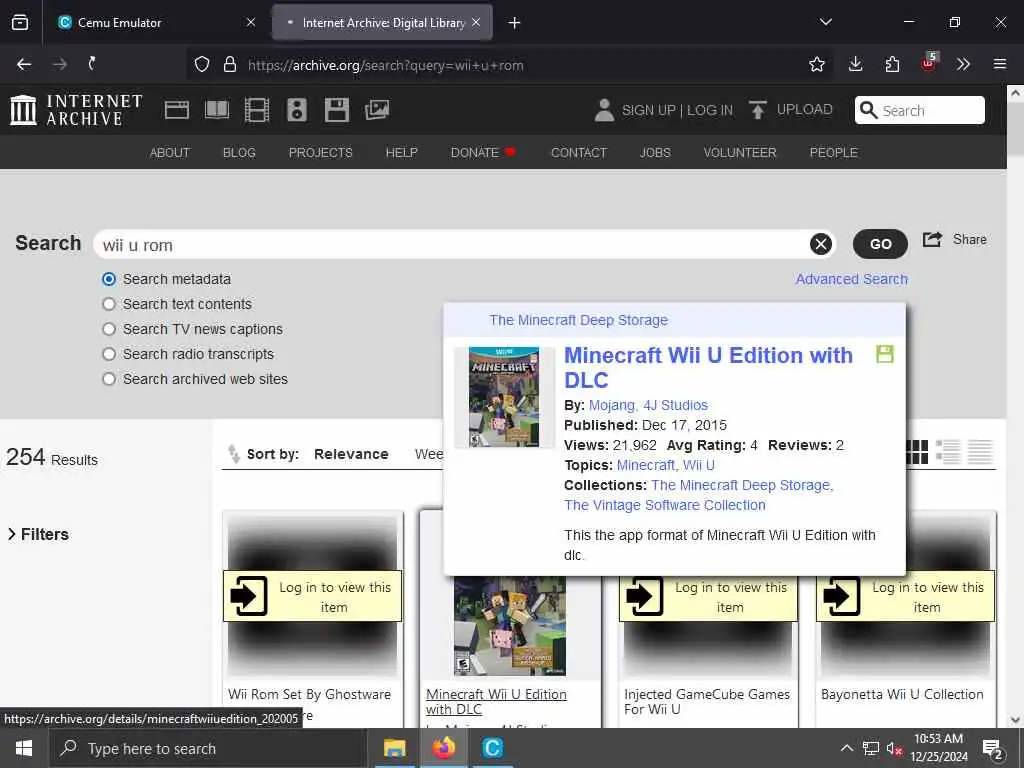Open Windows Start menu
1024x768 pixels.
(x=24, y=748)
